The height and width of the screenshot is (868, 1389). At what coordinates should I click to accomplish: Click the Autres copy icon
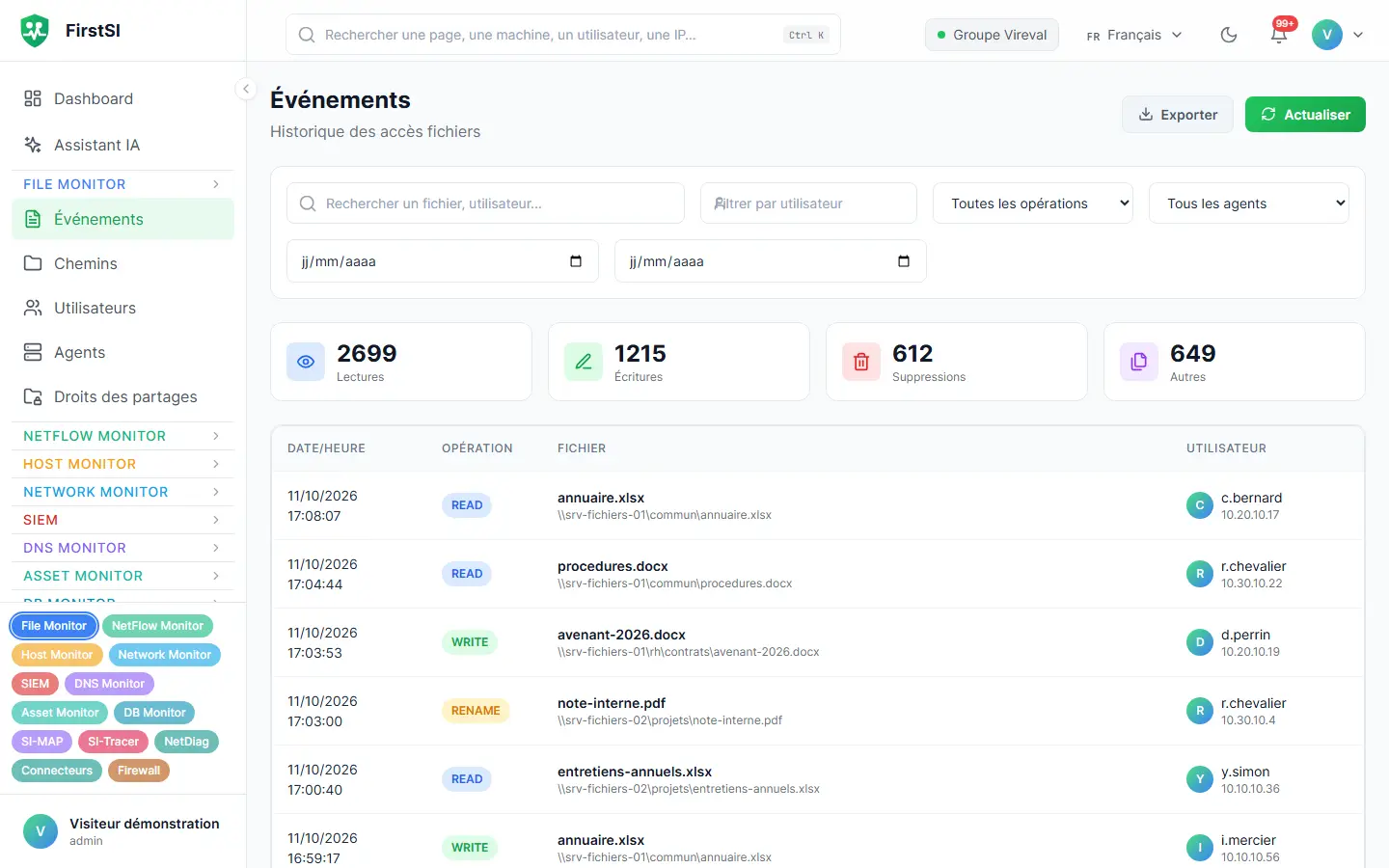coord(1139,362)
